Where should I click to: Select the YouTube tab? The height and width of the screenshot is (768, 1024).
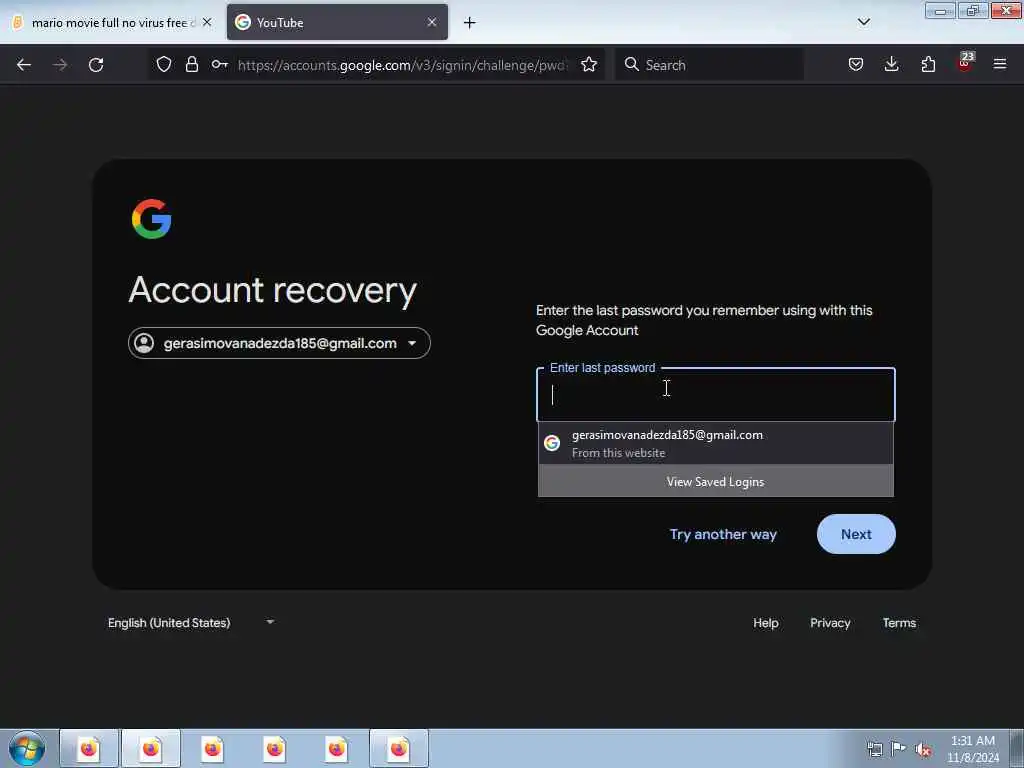tap(337, 22)
